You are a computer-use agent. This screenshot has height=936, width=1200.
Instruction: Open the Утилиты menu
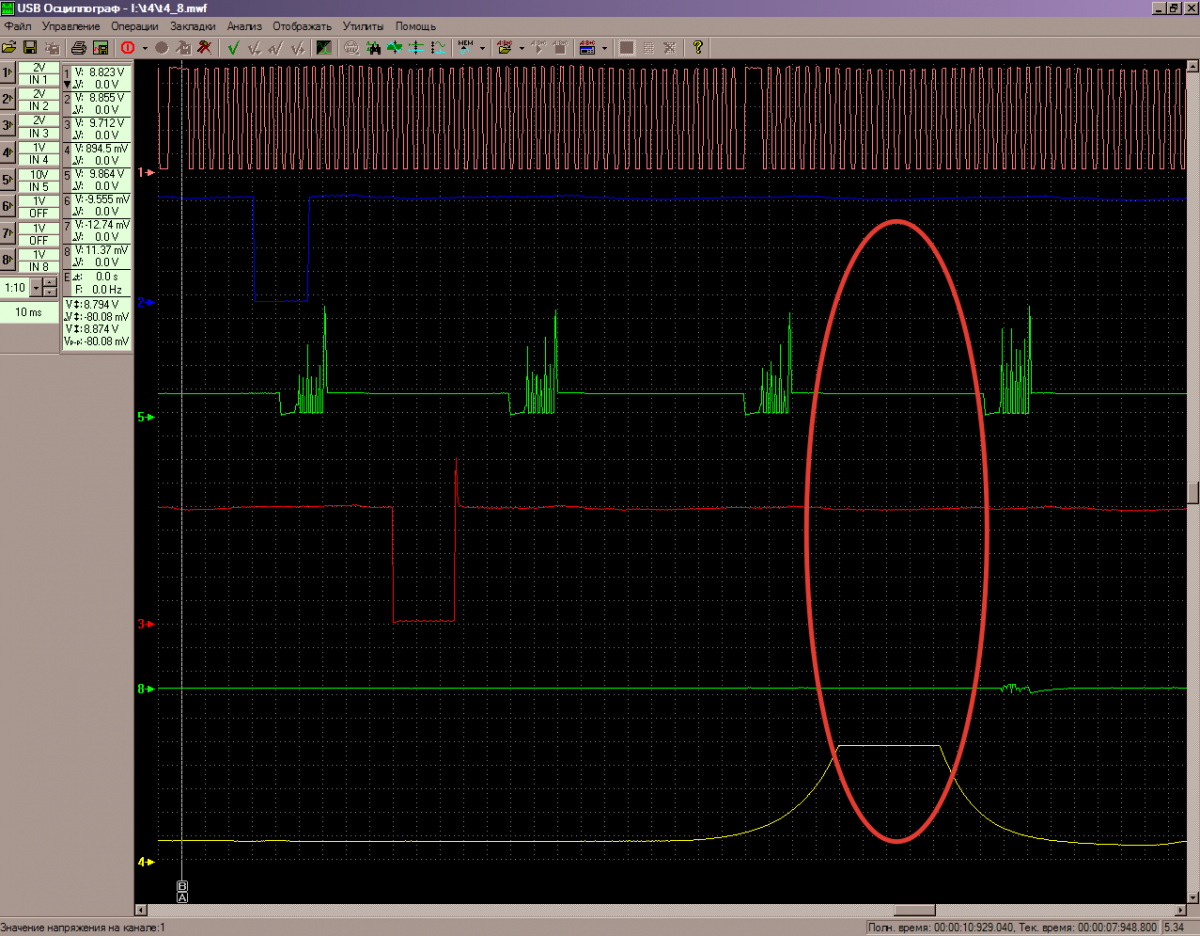tap(364, 25)
